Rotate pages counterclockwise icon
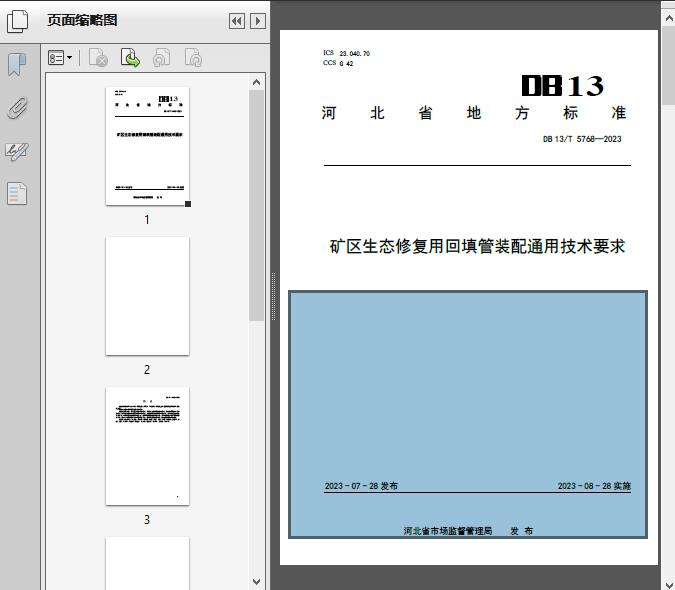The image size is (675, 590). (161, 58)
